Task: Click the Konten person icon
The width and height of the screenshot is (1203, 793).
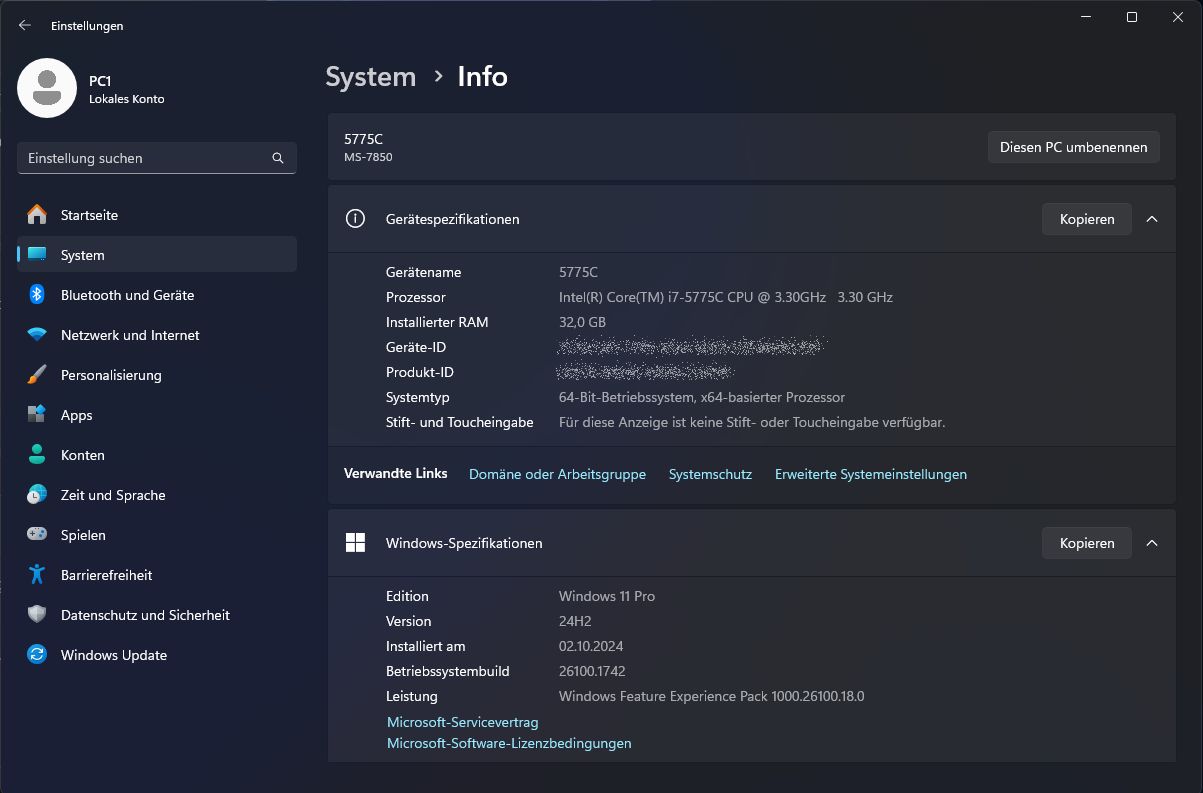Action: click(x=37, y=455)
